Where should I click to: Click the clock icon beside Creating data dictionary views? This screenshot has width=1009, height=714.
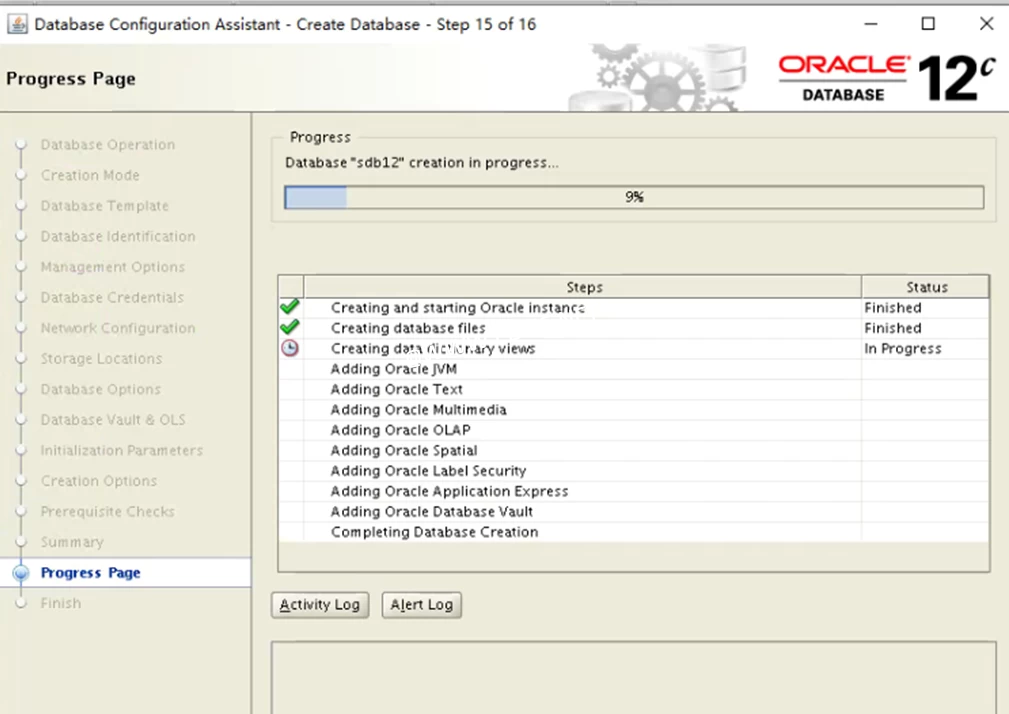pos(290,348)
